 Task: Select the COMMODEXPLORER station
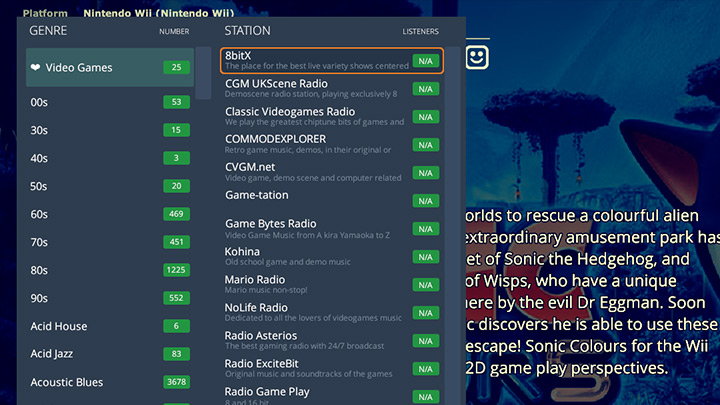pos(332,145)
